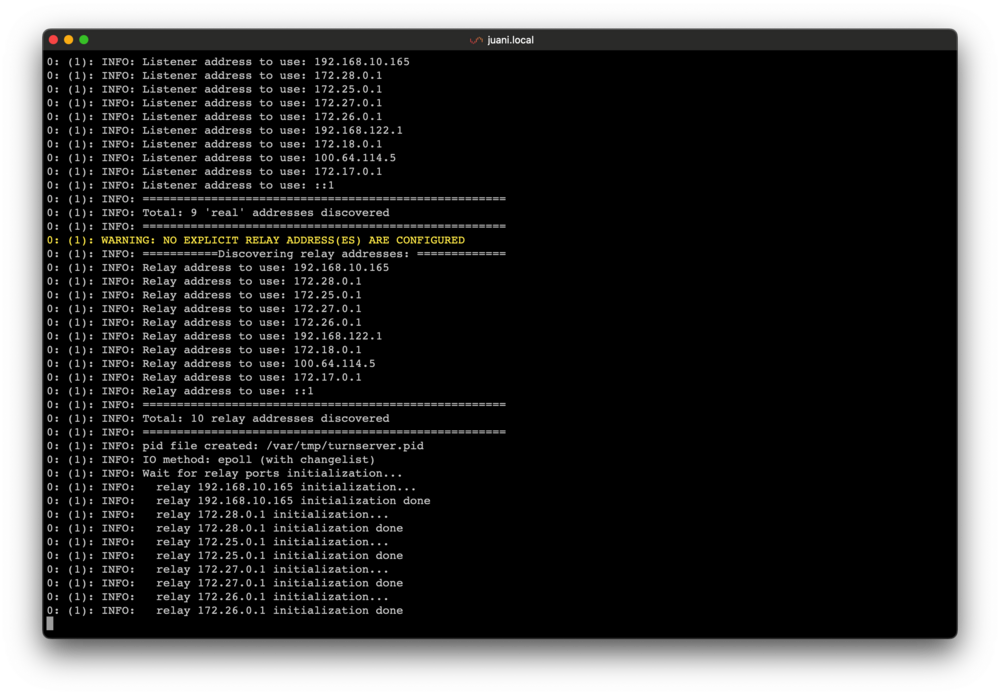Screen dimensions: 1000x695
Task: Click 'Relay address to use: 172.17.0.1'
Action: [x=252, y=377]
